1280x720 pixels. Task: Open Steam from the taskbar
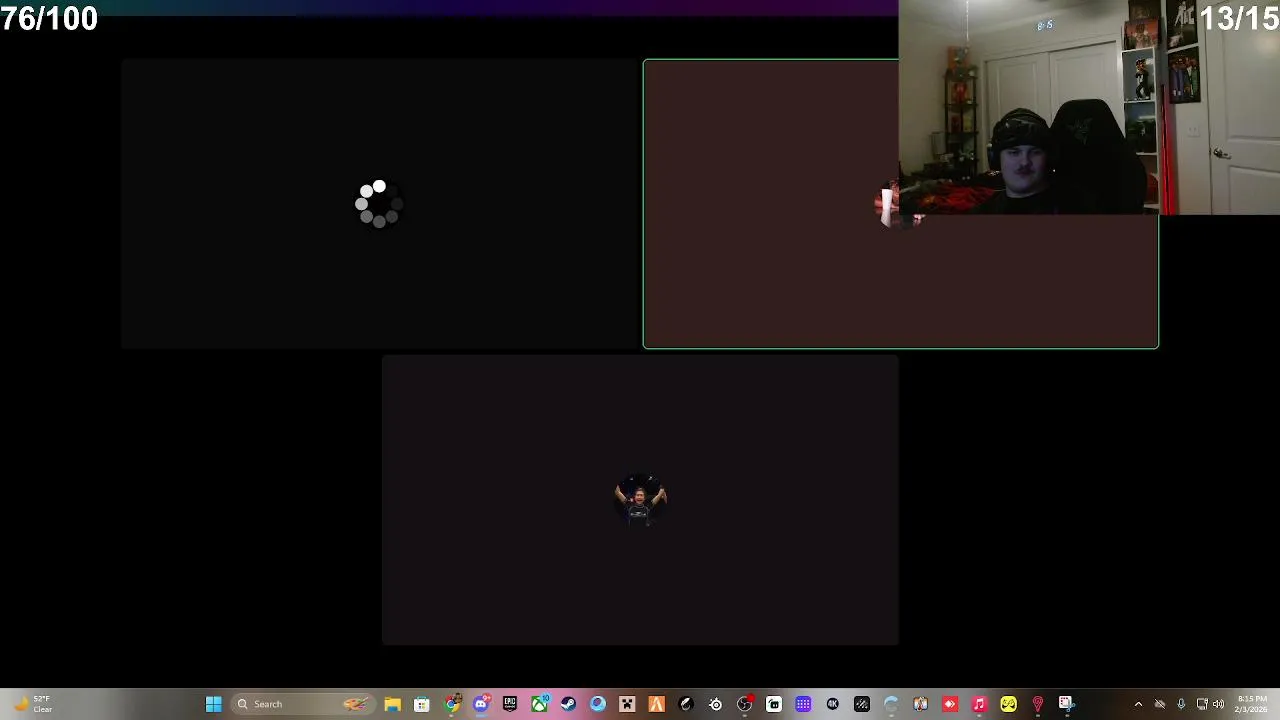coord(568,704)
